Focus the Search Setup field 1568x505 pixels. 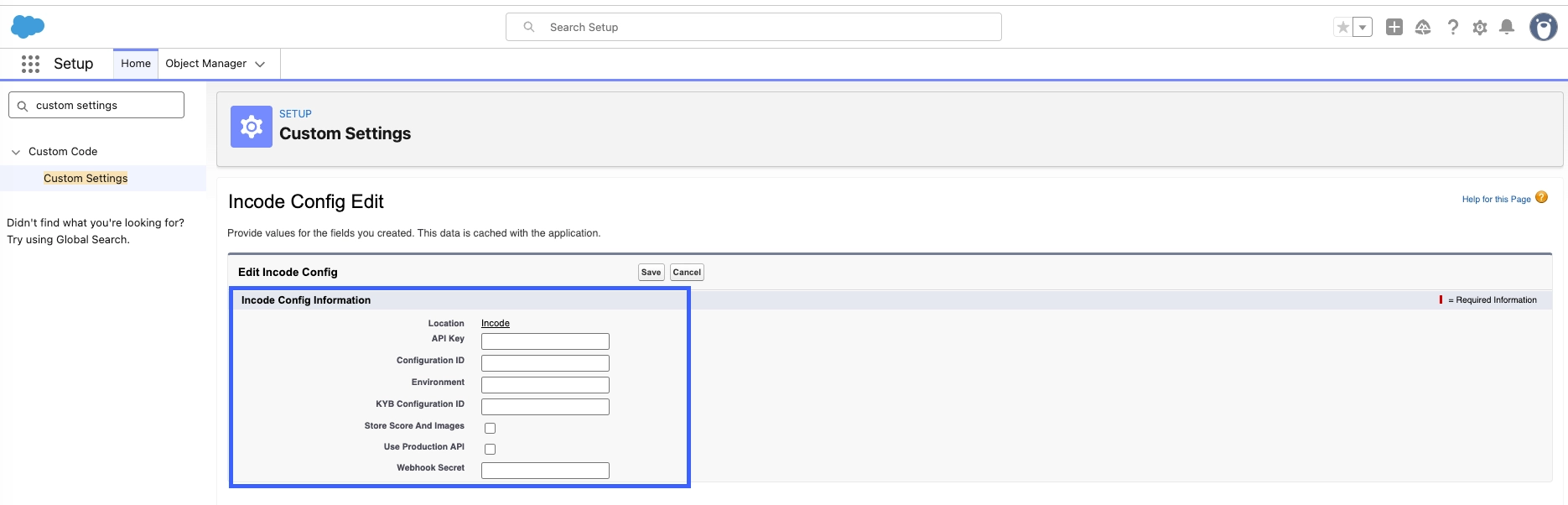tap(754, 27)
